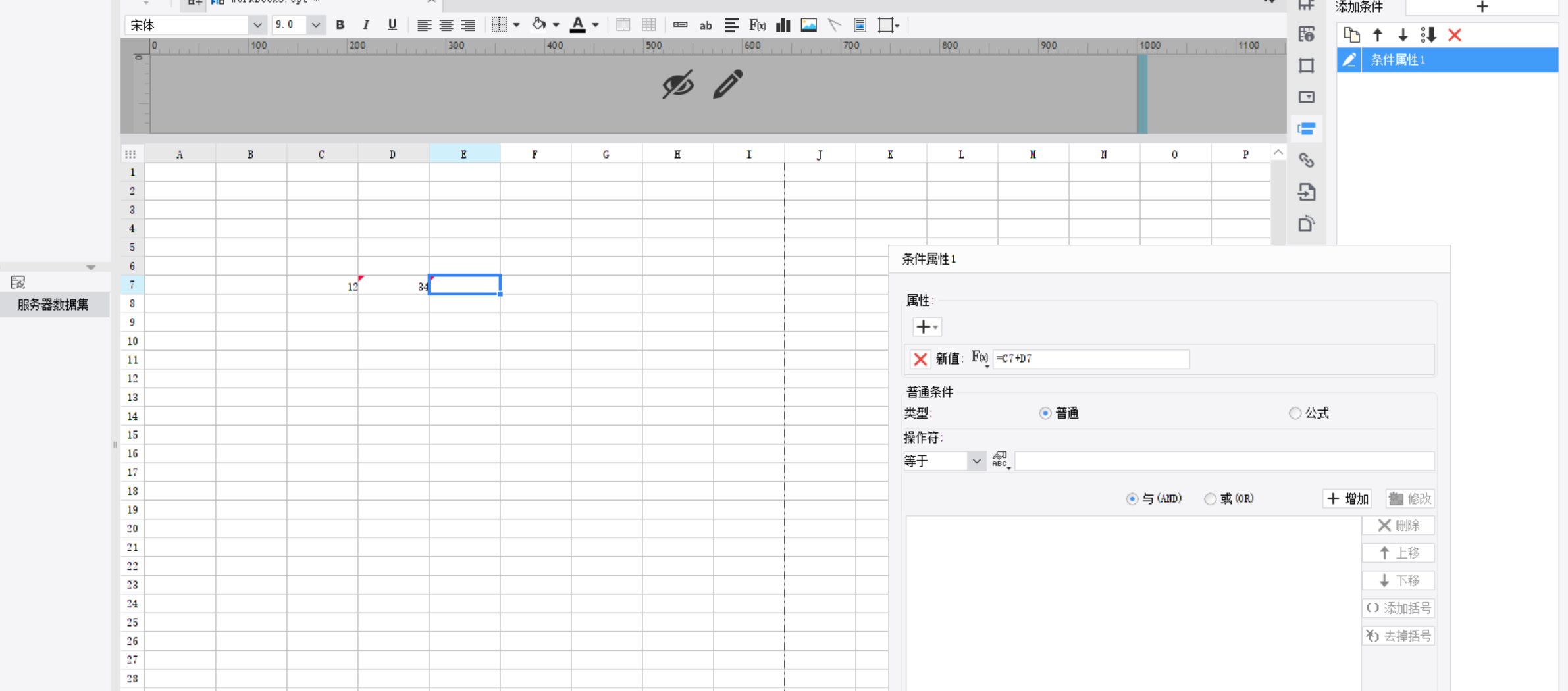Viewport: 1568px width, 691px height.
Task: Select the 服务器数据集 tab
Action: (54, 305)
